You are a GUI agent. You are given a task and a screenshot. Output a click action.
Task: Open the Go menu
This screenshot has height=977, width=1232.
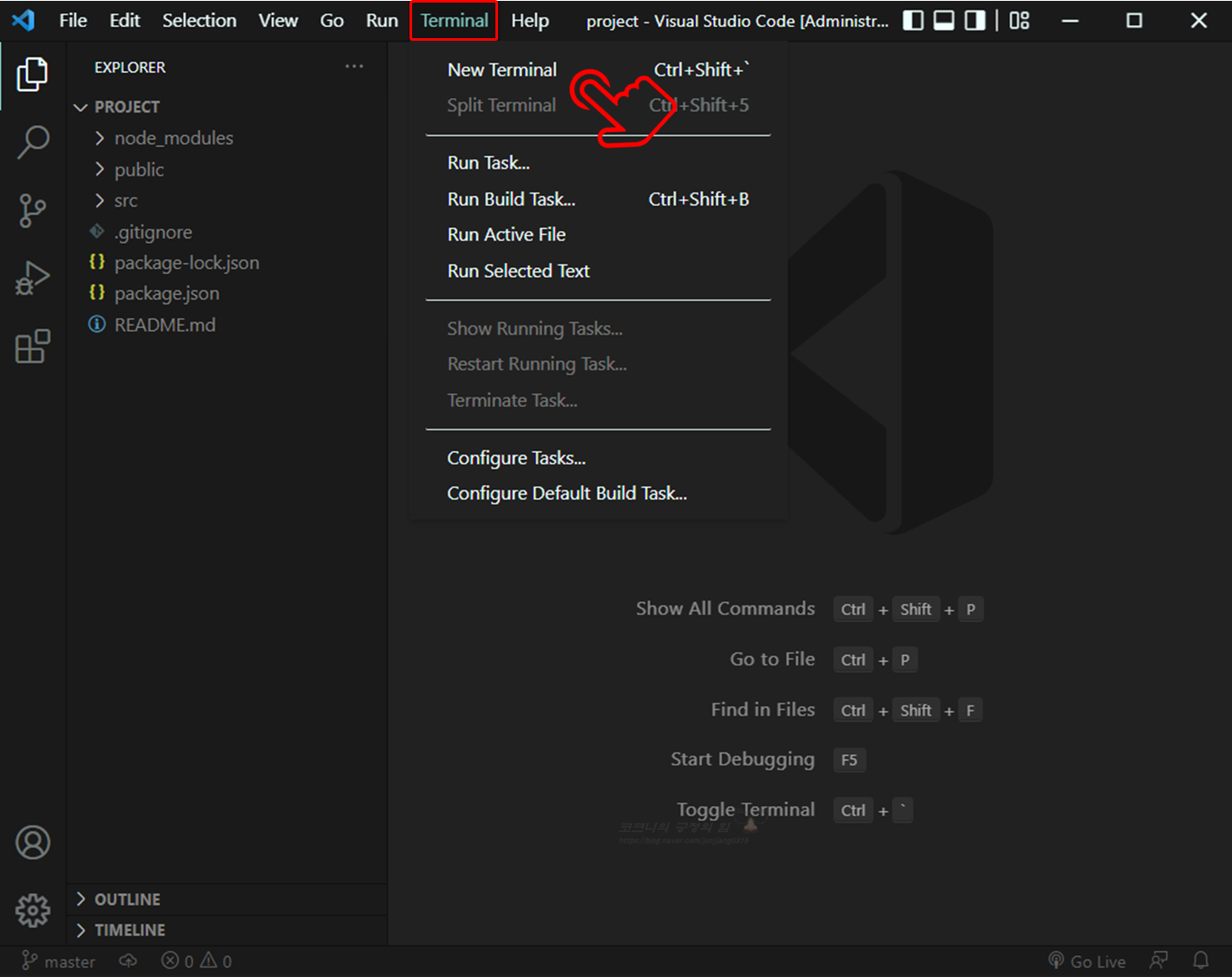(x=331, y=20)
